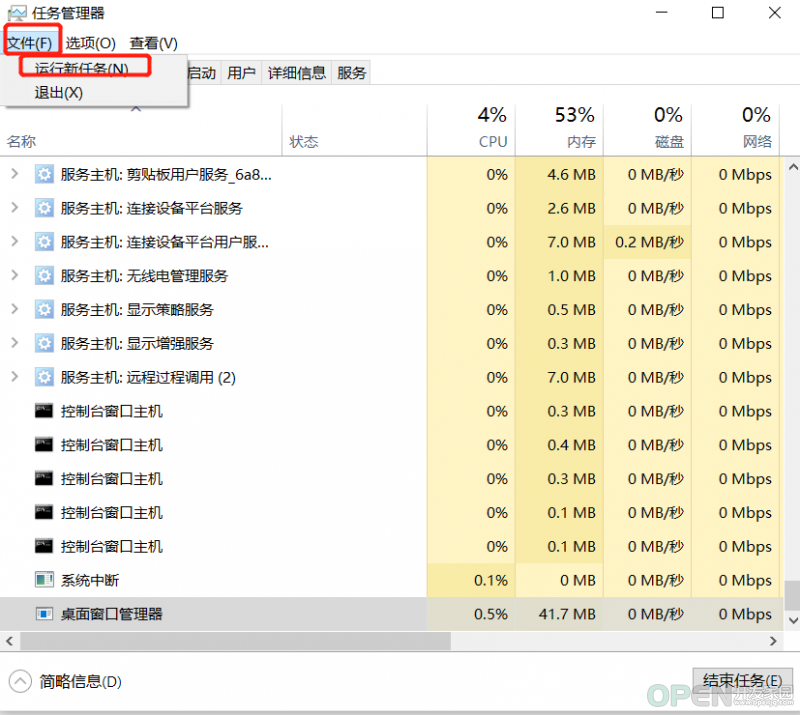The image size is (800, 715).
Task: Click the 2.6 MB memory value
Action: [x=571, y=208]
